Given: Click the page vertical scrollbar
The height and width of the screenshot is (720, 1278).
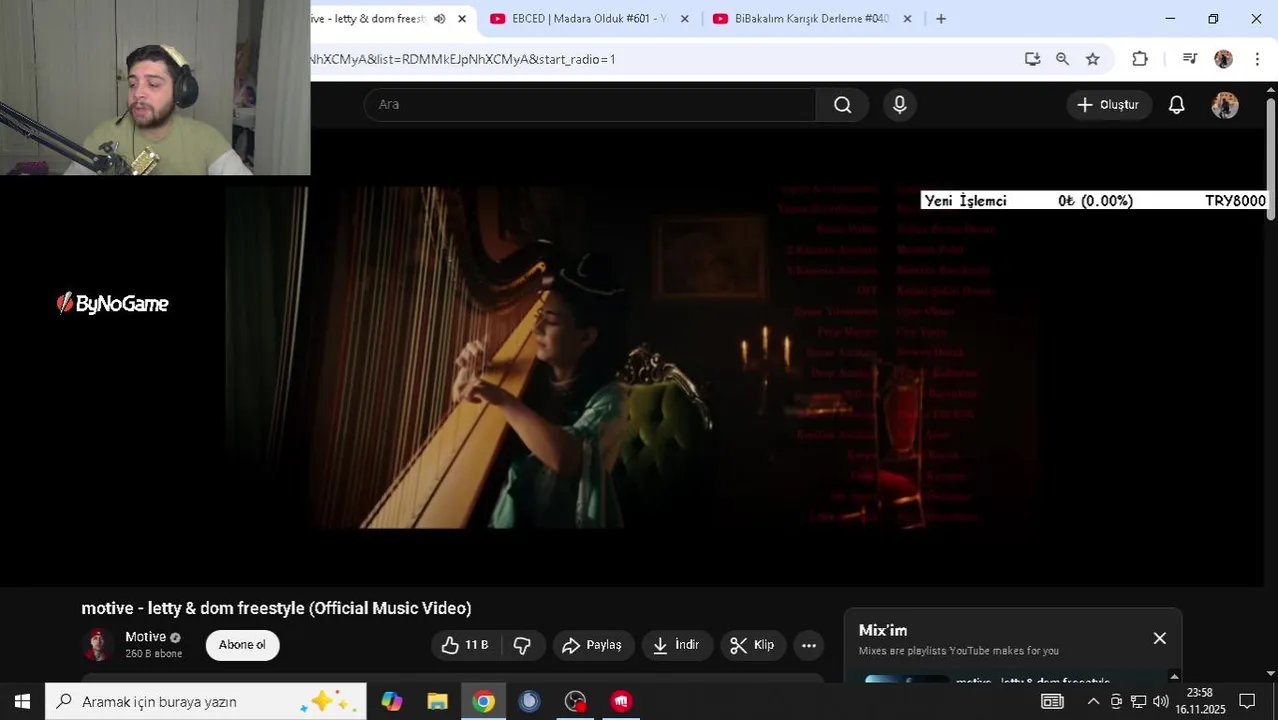Looking at the screenshot, I should [x=1271, y=160].
